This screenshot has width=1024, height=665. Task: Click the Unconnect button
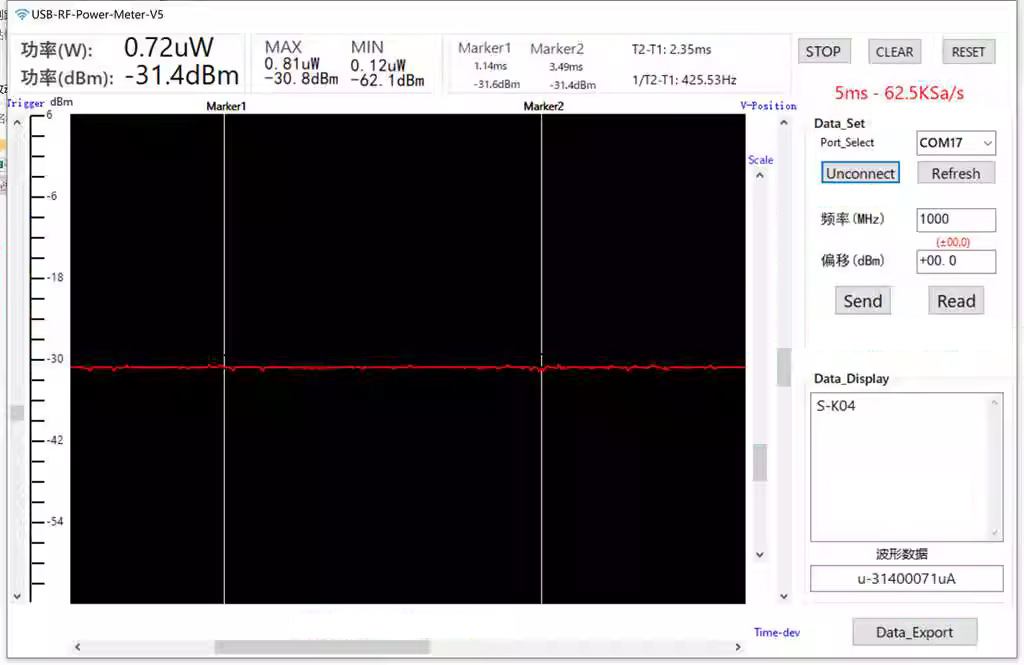[x=860, y=173]
